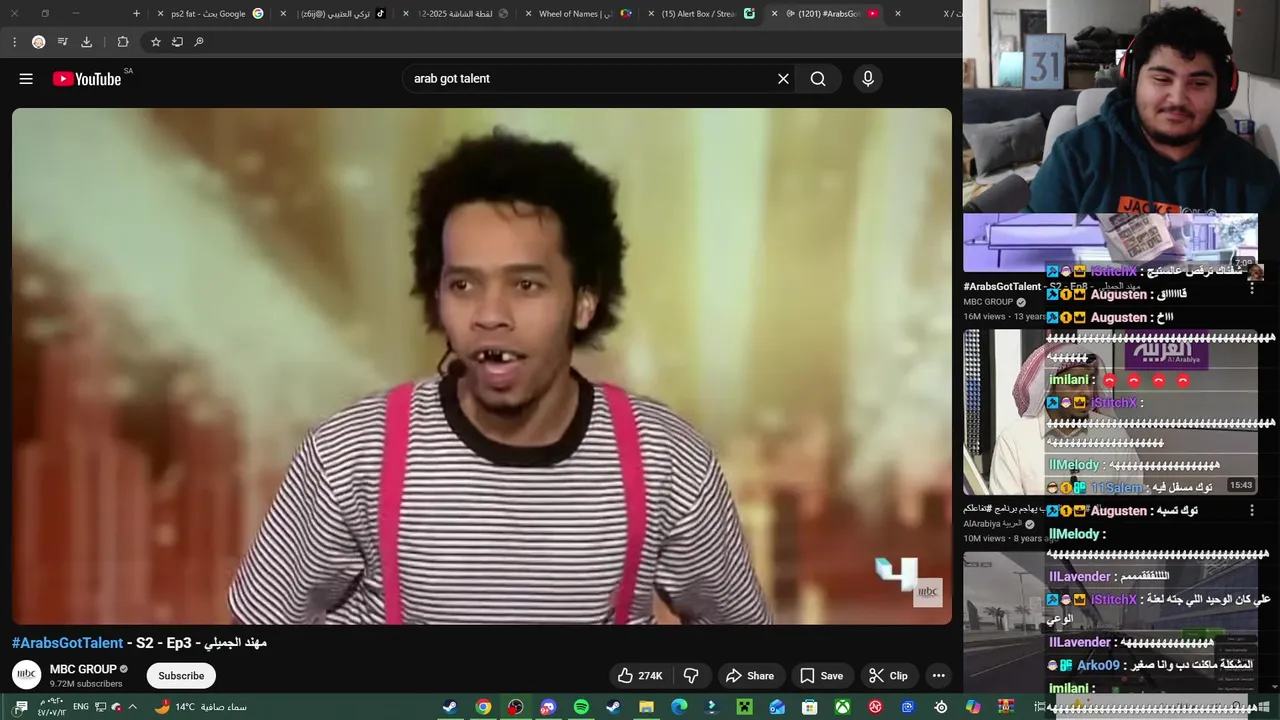Open options for ArabsGotTalent Ep8 suggestion
Screen dimensions: 1280x720
click(1252, 287)
